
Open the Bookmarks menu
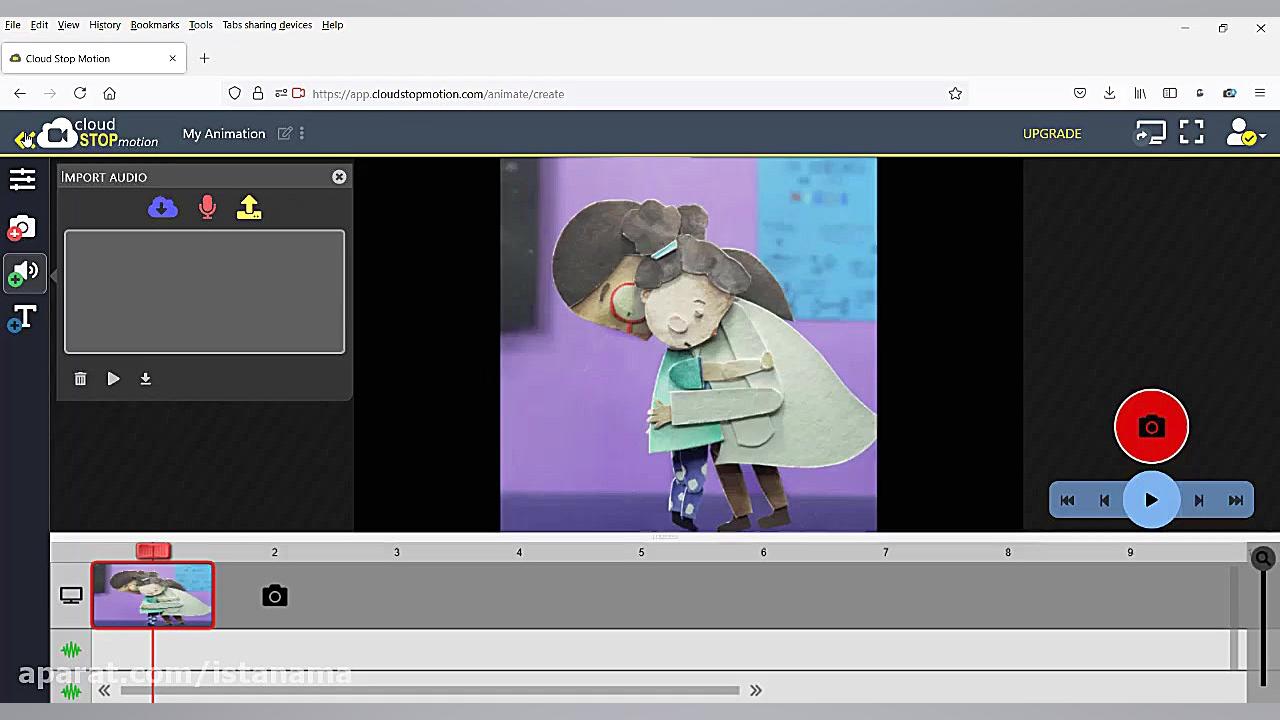pos(154,25)
